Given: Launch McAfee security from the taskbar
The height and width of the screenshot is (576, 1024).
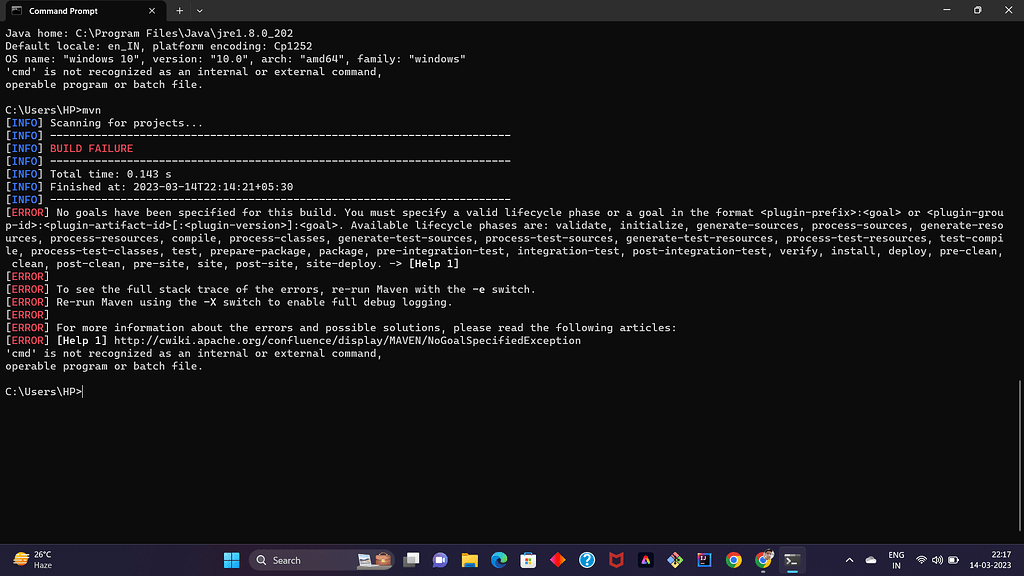Looking at the screenshot, I should tap(616, 560).
